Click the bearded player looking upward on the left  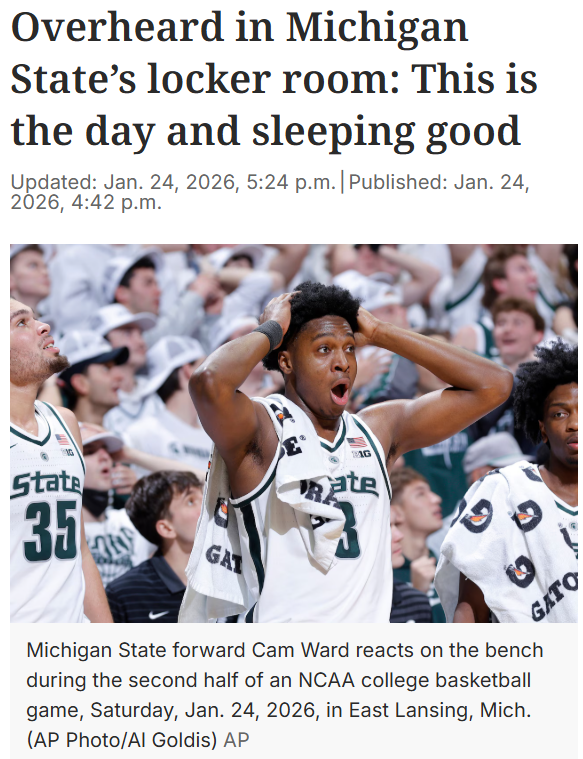(44, 460)
